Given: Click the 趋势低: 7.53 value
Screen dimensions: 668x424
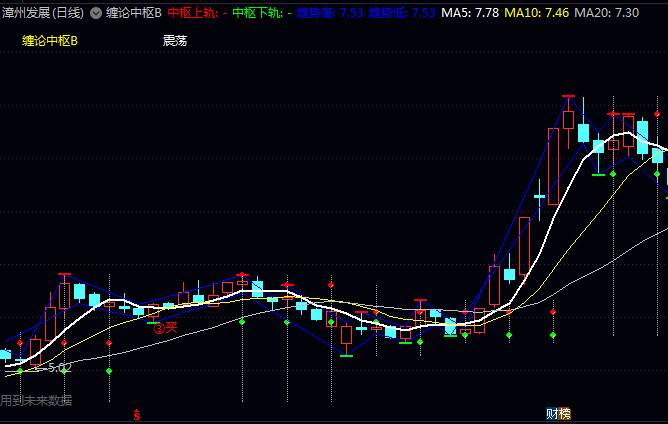Looking at the screenshot, I should 402,13.
